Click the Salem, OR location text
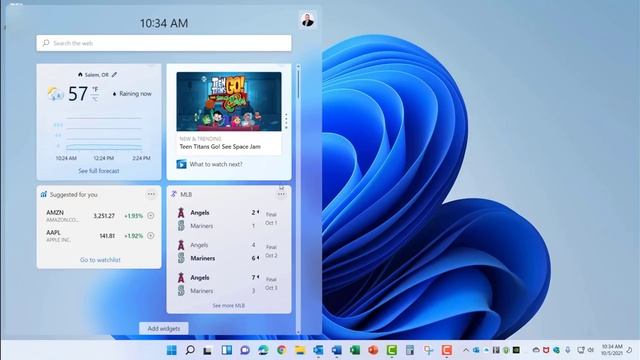This screenshot has height=360, width=640. [97, 75]
